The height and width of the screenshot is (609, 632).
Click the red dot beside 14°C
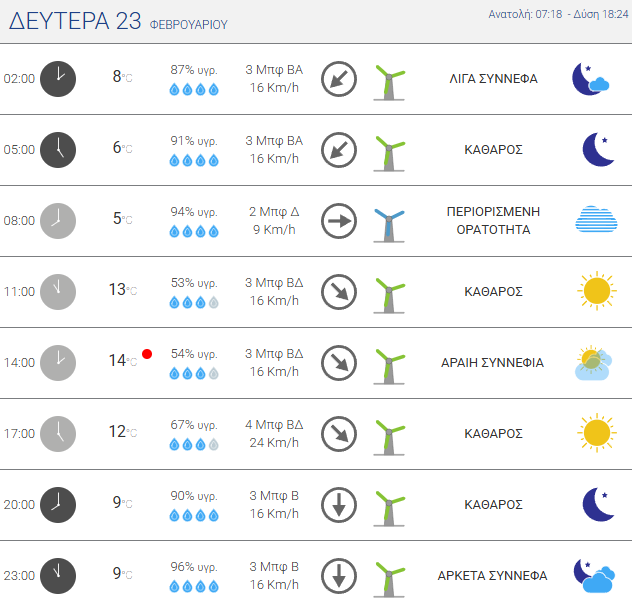(147, 353)
